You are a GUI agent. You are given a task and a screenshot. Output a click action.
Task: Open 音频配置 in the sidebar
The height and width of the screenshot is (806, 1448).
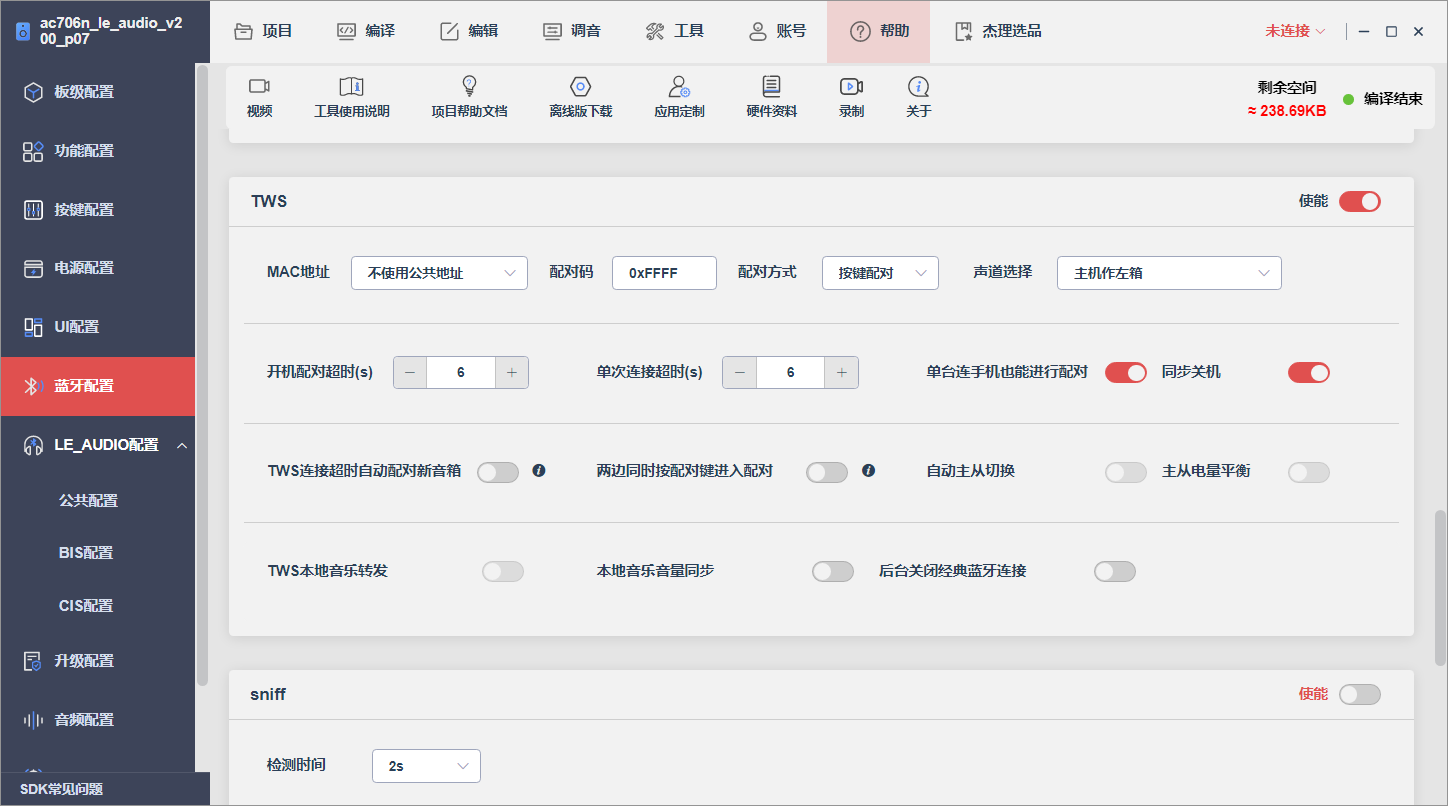[98, 720]
